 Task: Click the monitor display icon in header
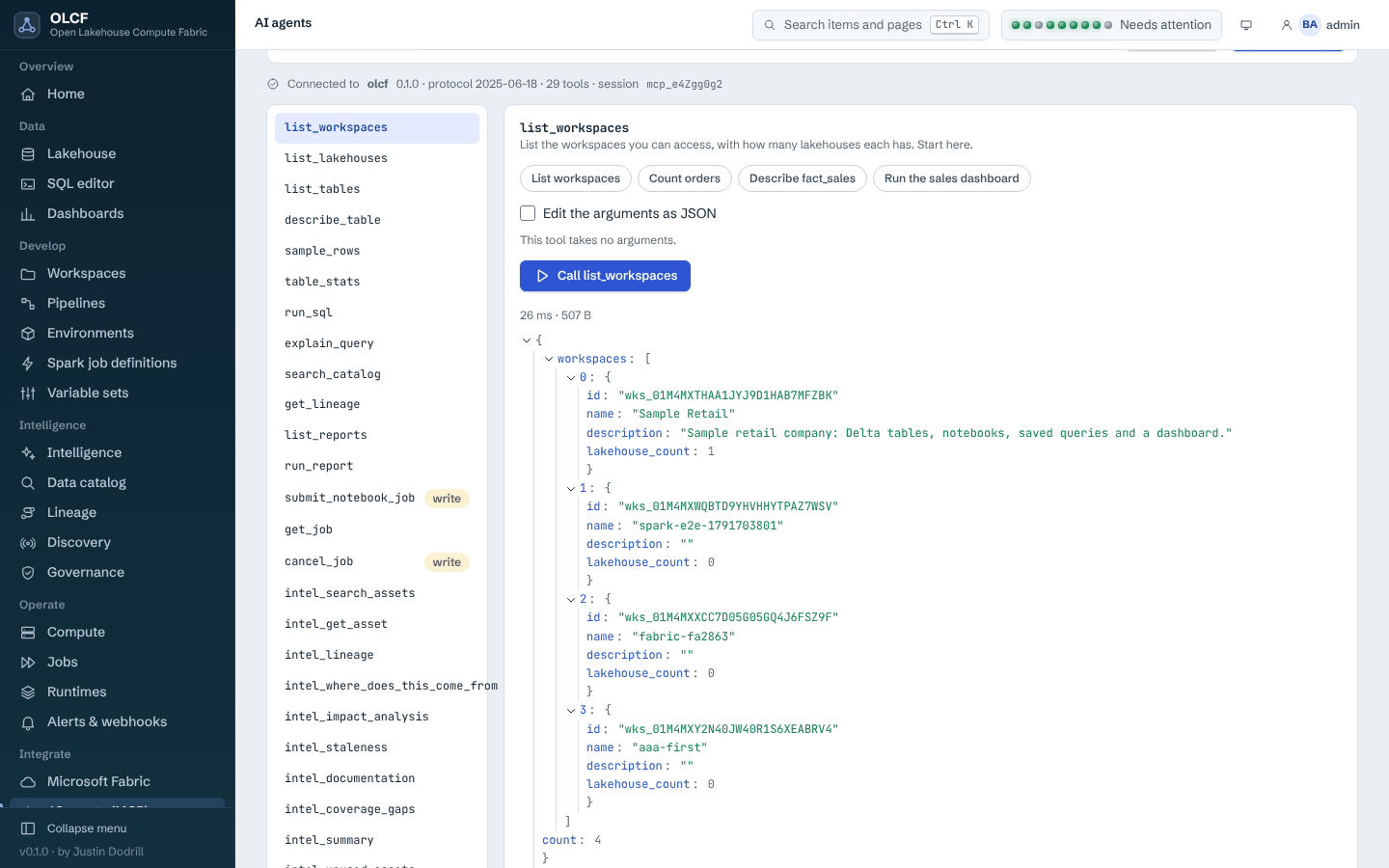(x=1246, y=25)
